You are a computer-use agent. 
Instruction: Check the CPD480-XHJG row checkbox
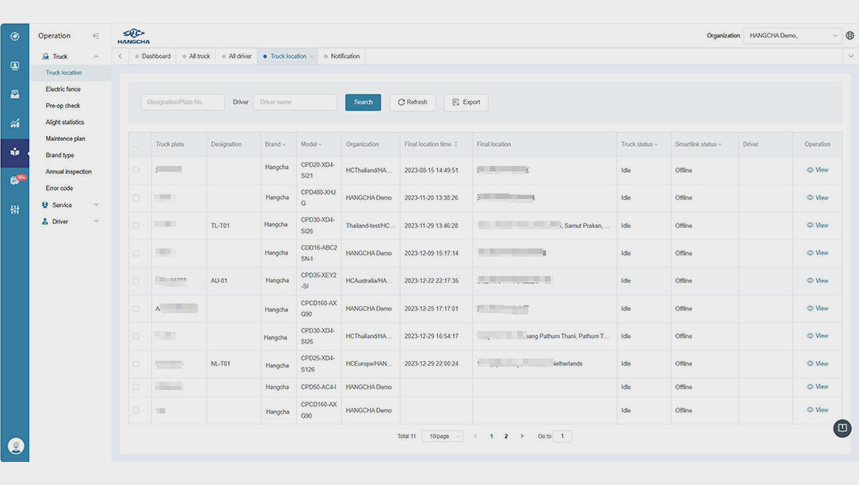(136, 198)
